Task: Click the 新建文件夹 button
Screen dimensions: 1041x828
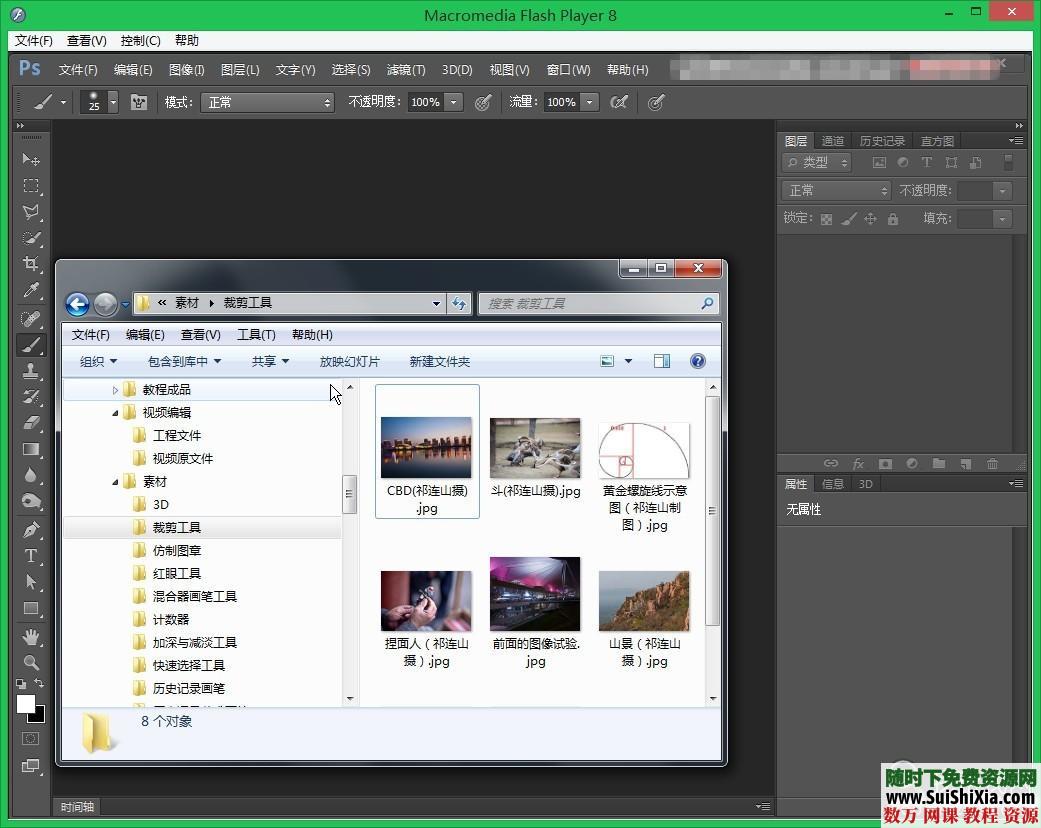Action: click(x=440, y=361)
